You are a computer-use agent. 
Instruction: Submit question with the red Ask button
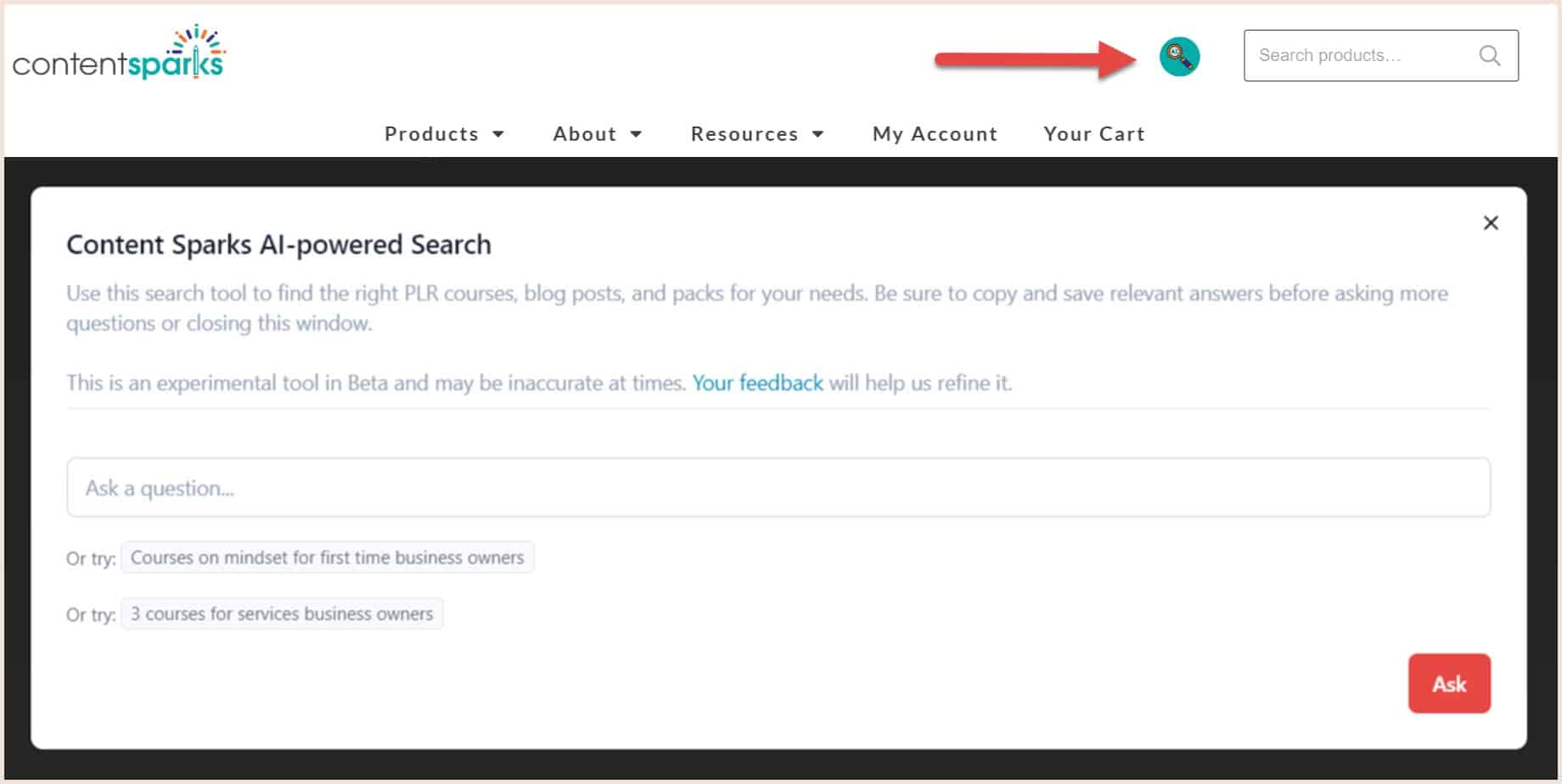click(1449, 684)
